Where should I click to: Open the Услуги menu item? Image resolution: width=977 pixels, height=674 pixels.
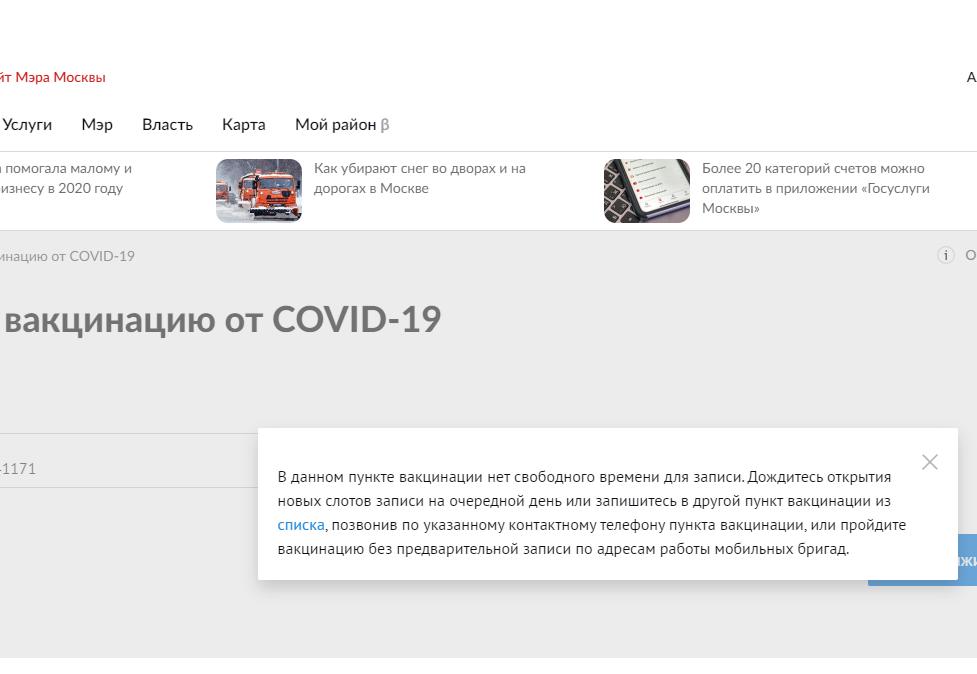coord(27,125)
